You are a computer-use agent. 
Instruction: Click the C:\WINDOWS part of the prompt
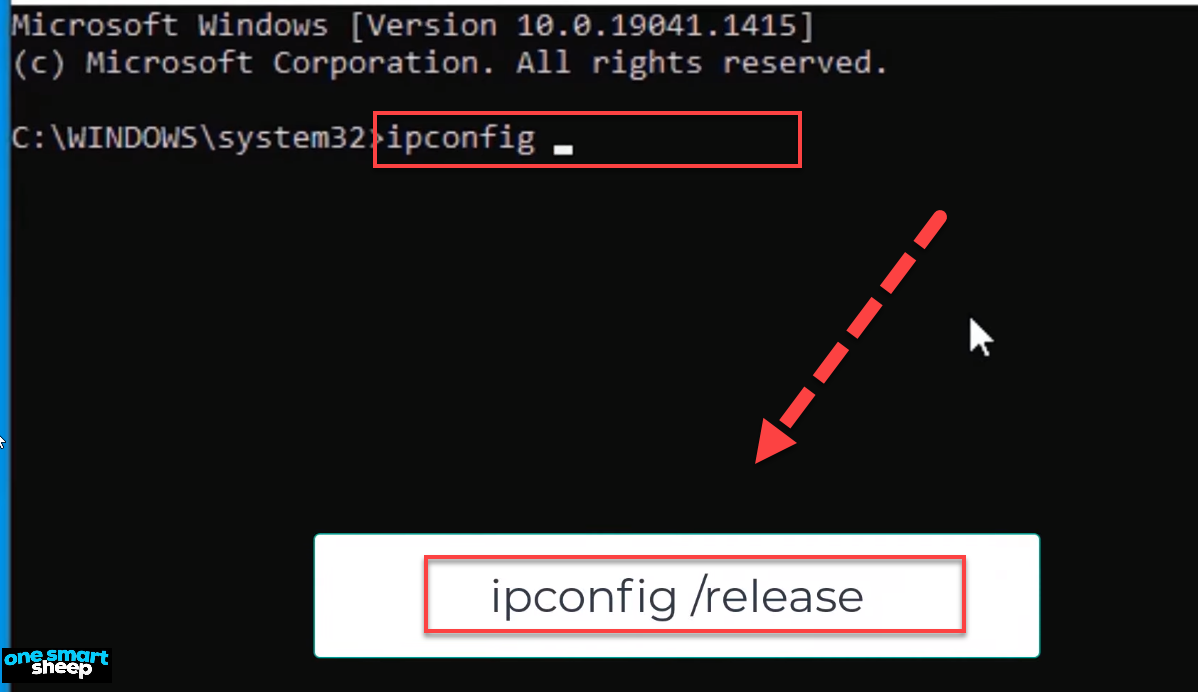(112, 138)
